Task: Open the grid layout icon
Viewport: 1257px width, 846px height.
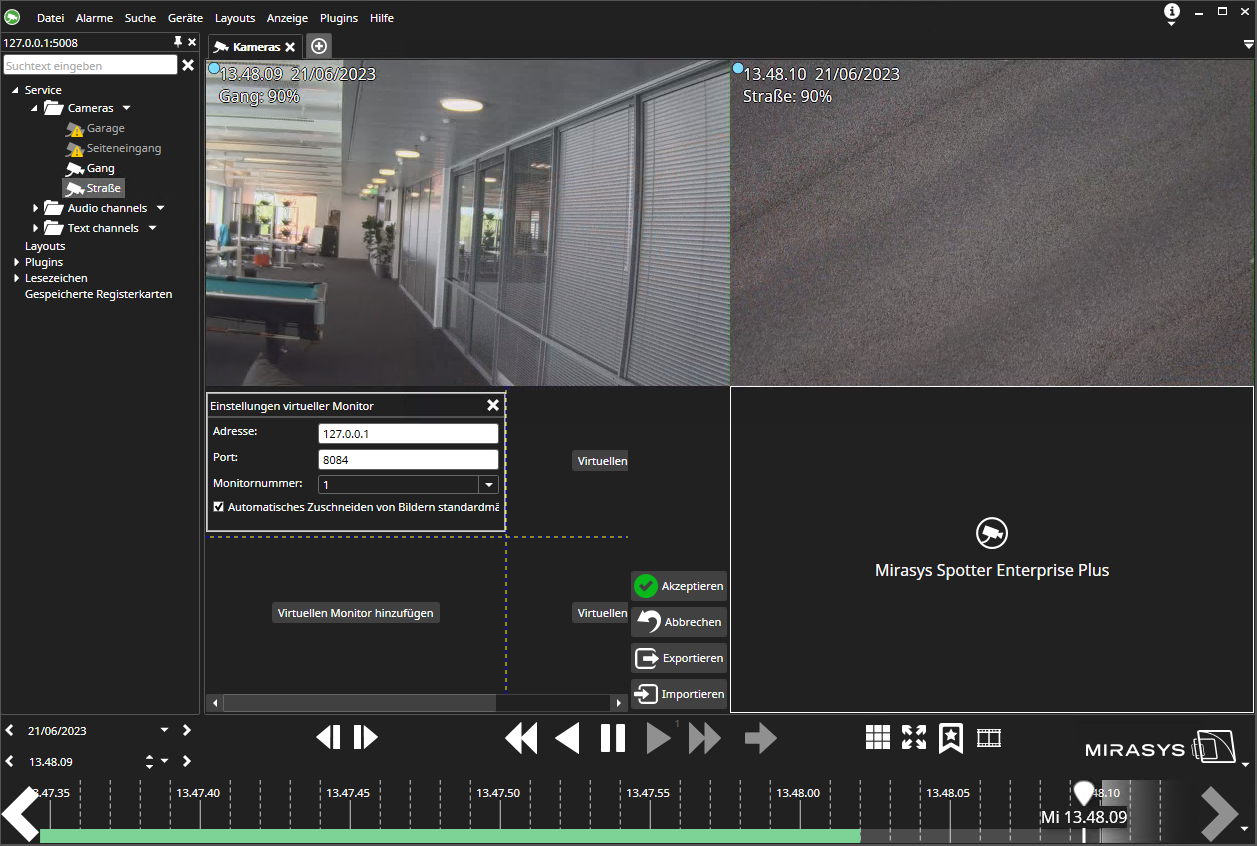Action: (877, 737)
